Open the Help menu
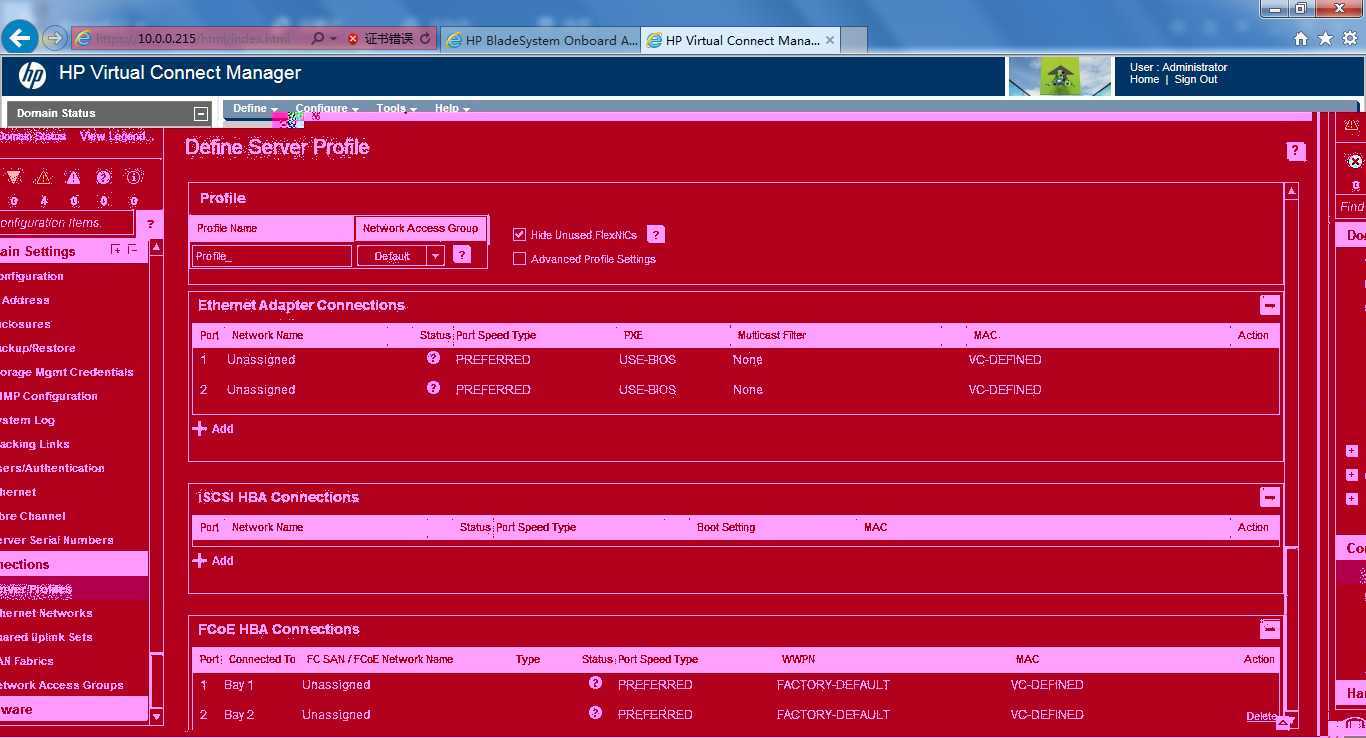Screen dimensions: 1366x738 coord(452,108)
